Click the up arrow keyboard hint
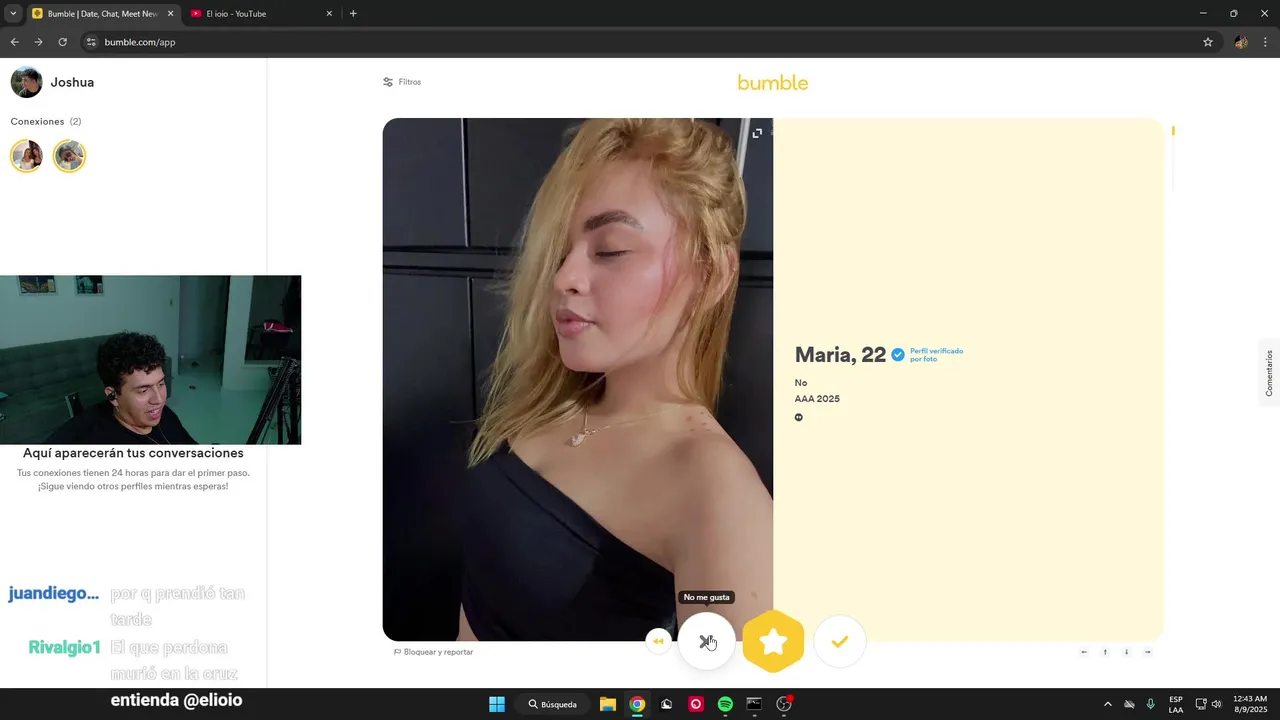 click(1105, 652)
